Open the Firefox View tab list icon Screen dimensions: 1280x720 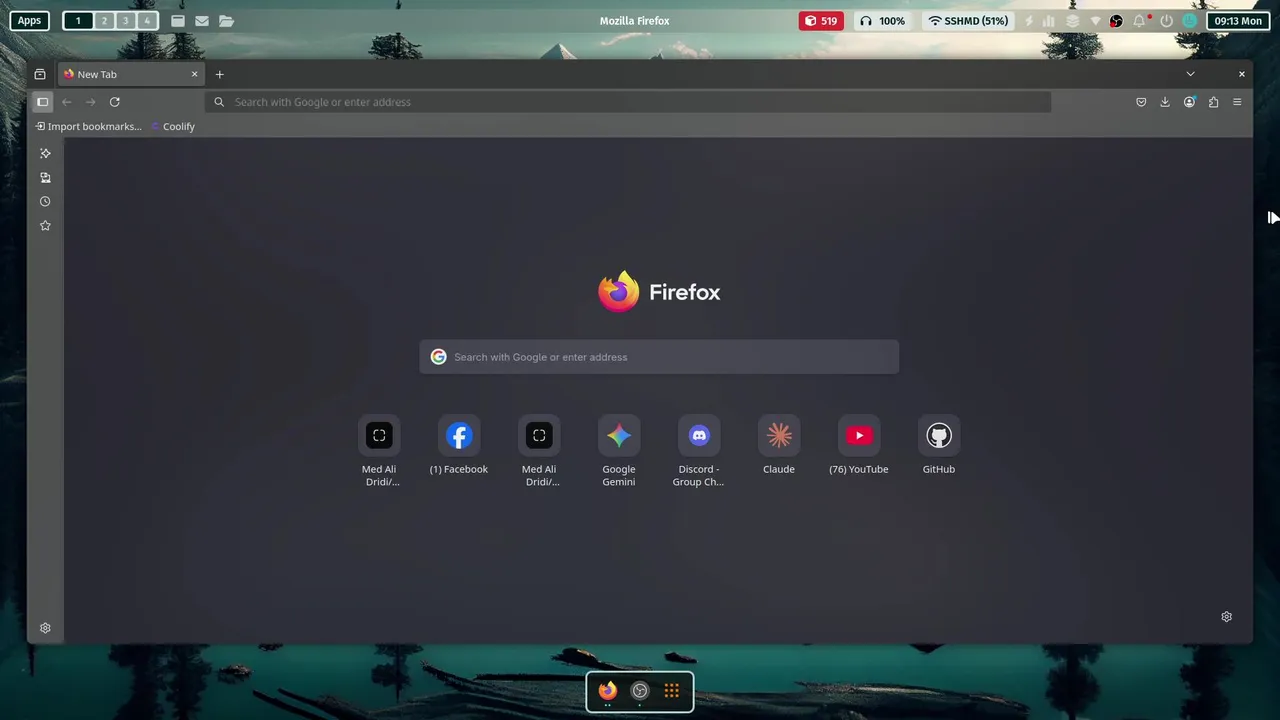(40, 74)
